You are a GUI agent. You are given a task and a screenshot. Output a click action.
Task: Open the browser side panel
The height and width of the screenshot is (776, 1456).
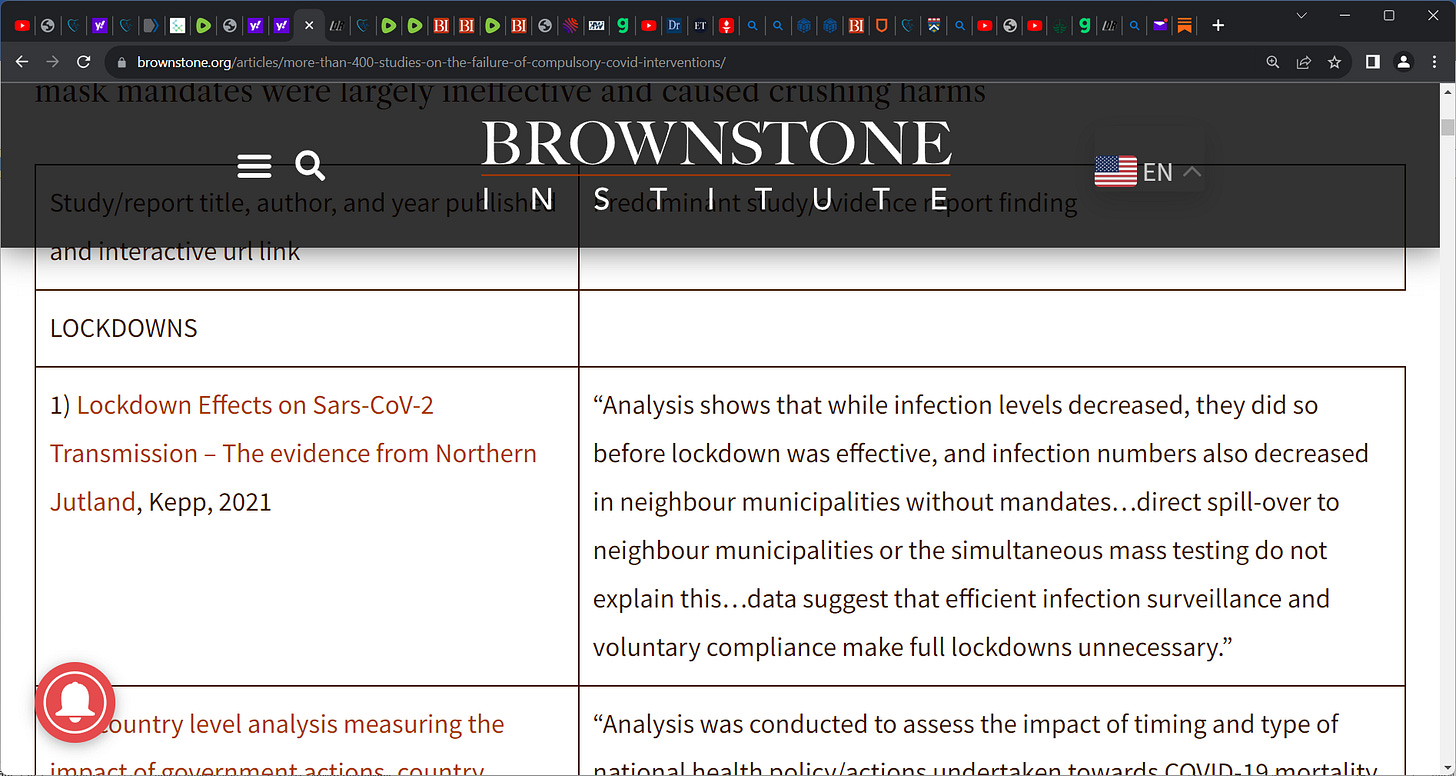1373,62
